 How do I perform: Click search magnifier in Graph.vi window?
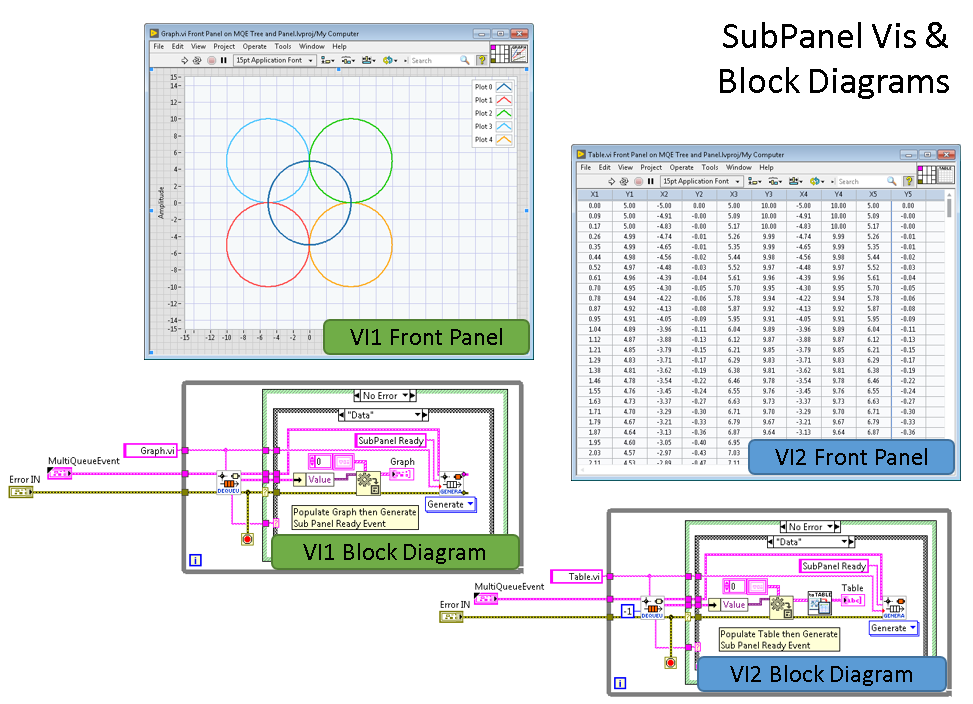tap(464, 60)
